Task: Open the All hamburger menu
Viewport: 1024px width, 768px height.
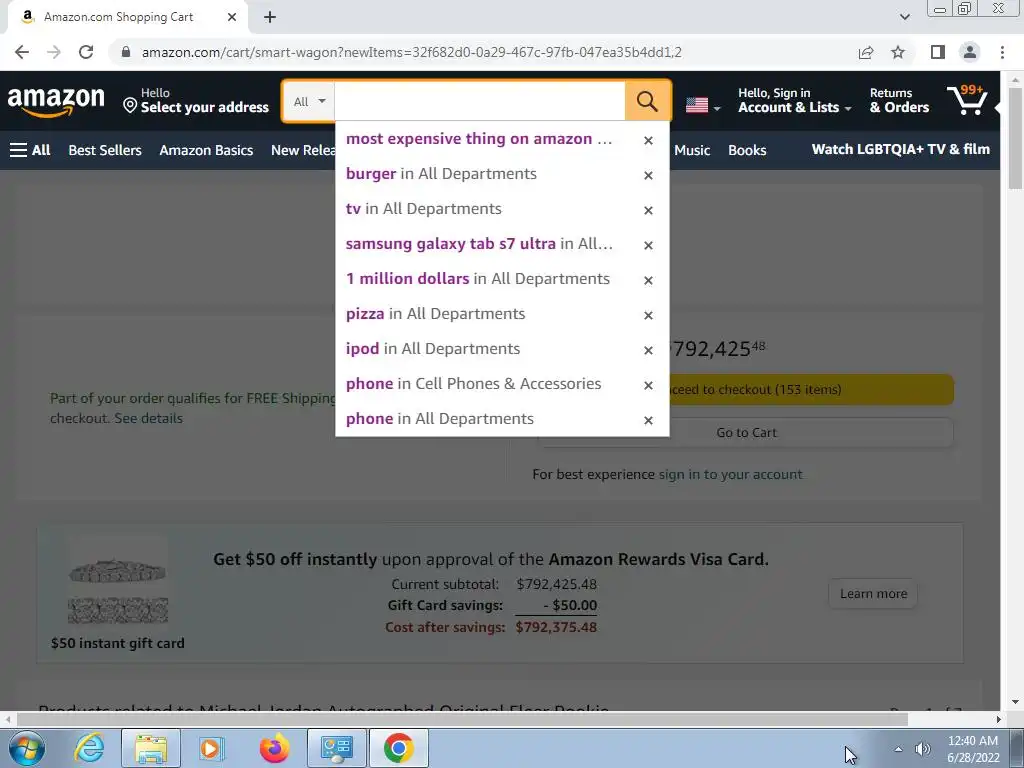Action: (30, 150)
